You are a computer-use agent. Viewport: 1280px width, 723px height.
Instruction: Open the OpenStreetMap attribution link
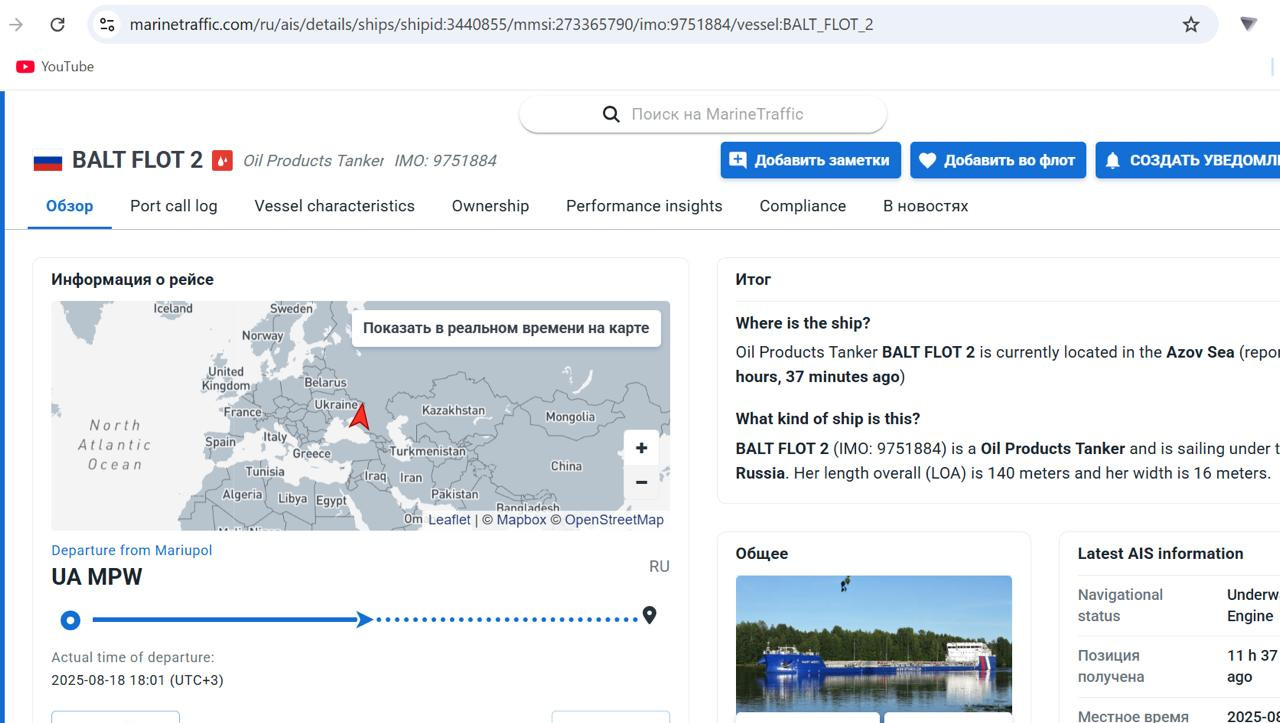pyautogui.click(x=614, y=520)
